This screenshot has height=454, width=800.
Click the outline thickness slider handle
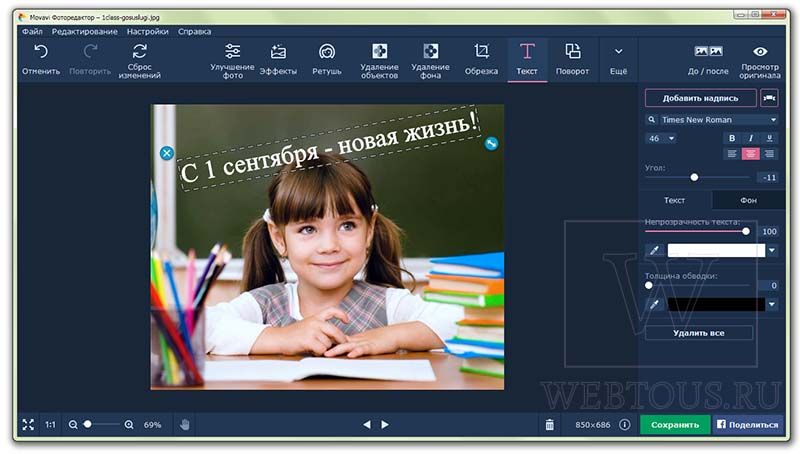pos(648,285)
